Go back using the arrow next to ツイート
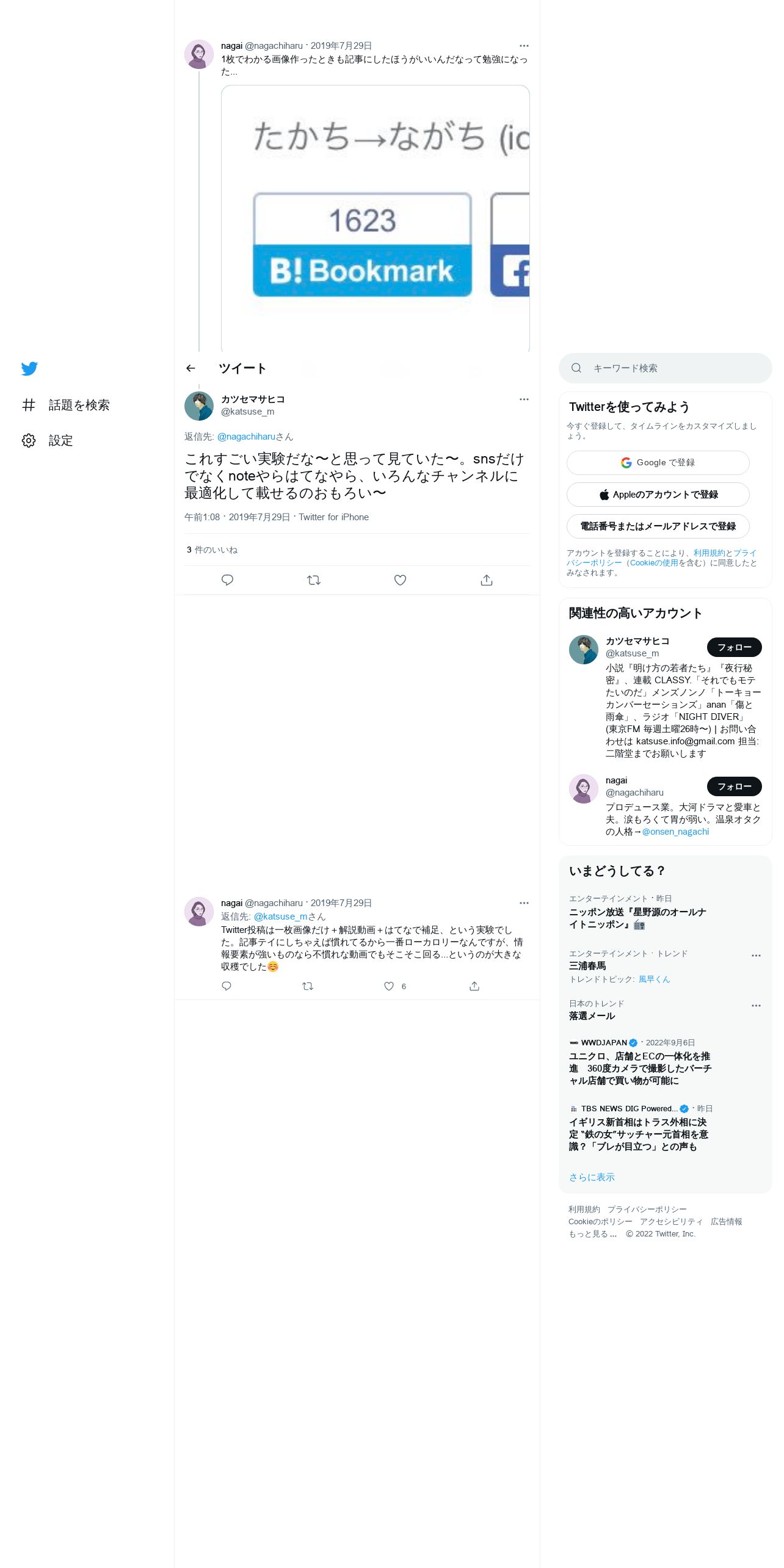 pyautogui.click(x=191, y=368)
